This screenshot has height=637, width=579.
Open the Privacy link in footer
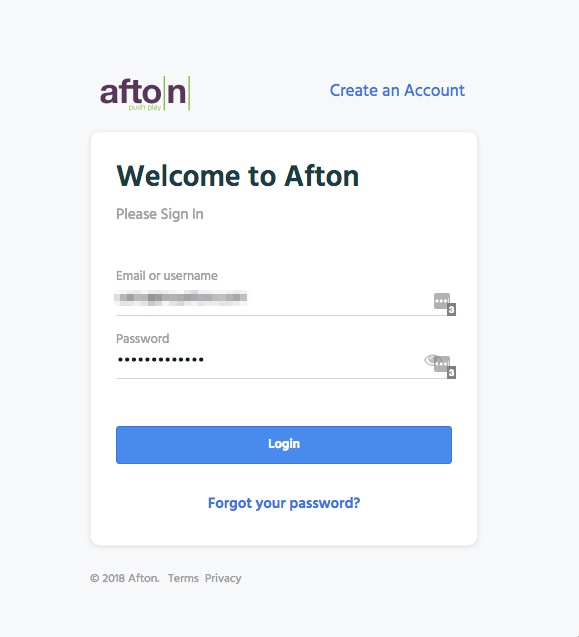click(x=223, y=578)
